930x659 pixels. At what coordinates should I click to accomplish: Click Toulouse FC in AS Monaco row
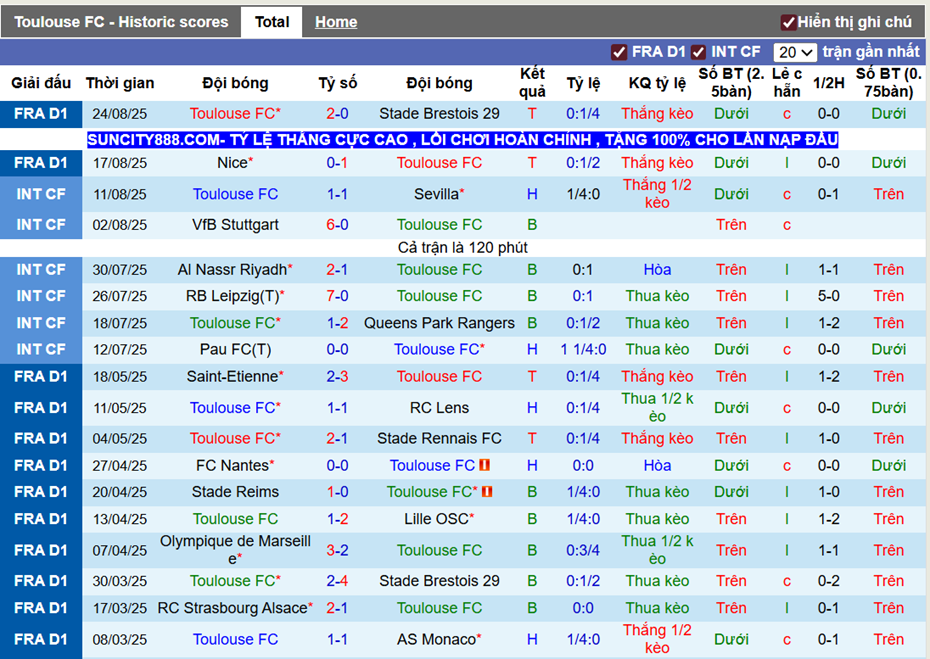[x=235, y=639]
